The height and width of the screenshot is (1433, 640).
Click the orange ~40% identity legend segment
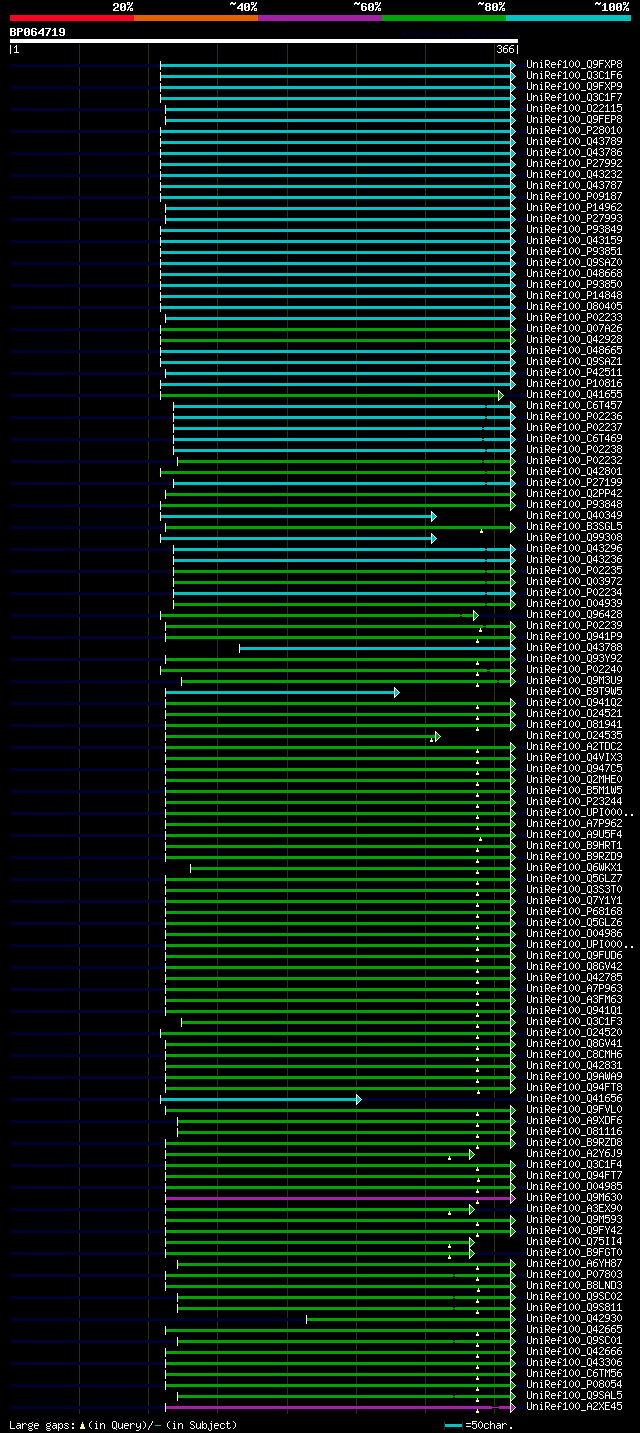(x=196, y=18)
